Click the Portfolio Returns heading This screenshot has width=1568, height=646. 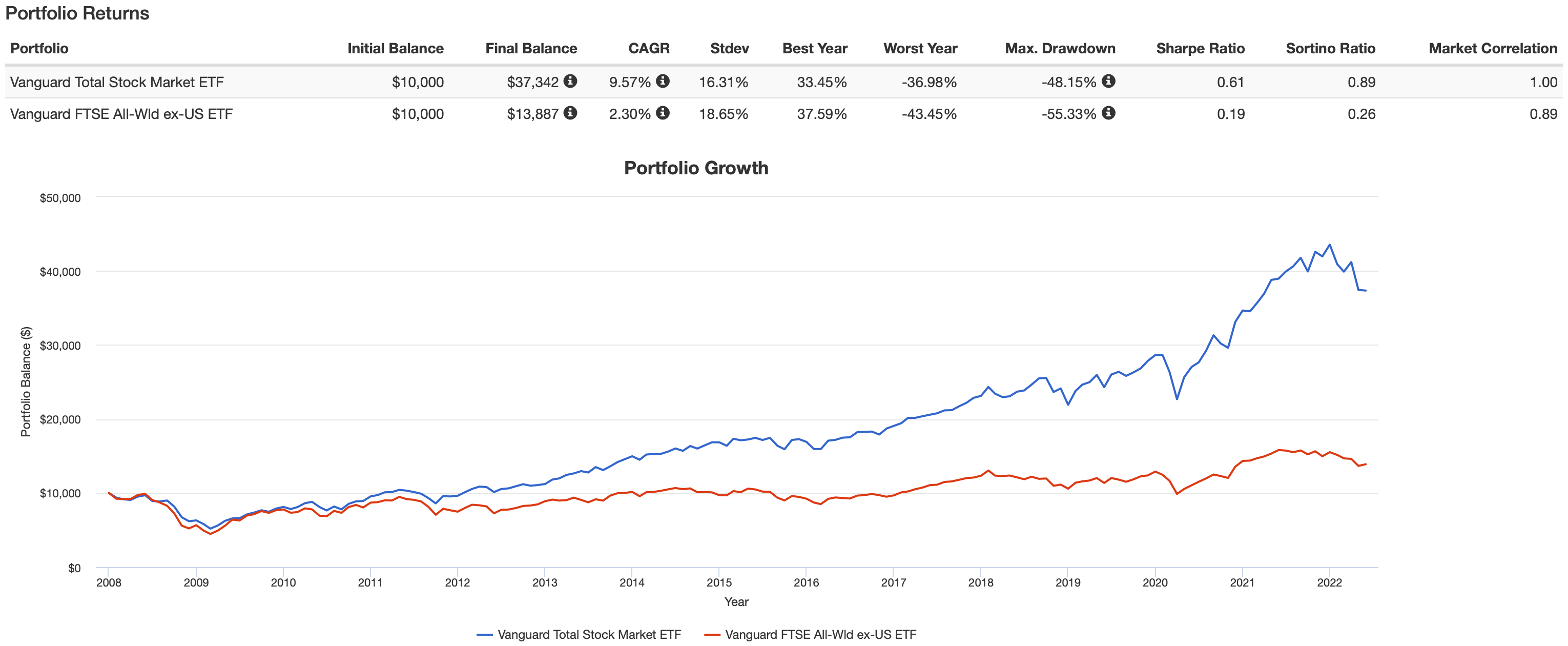[77, 13]
